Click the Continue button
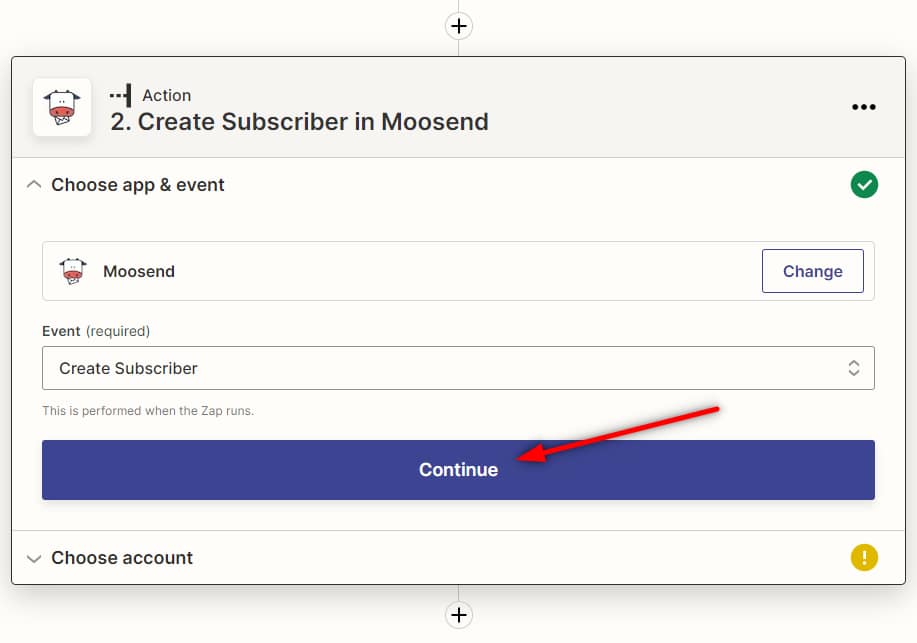917x643 pixels. point(458,470)
